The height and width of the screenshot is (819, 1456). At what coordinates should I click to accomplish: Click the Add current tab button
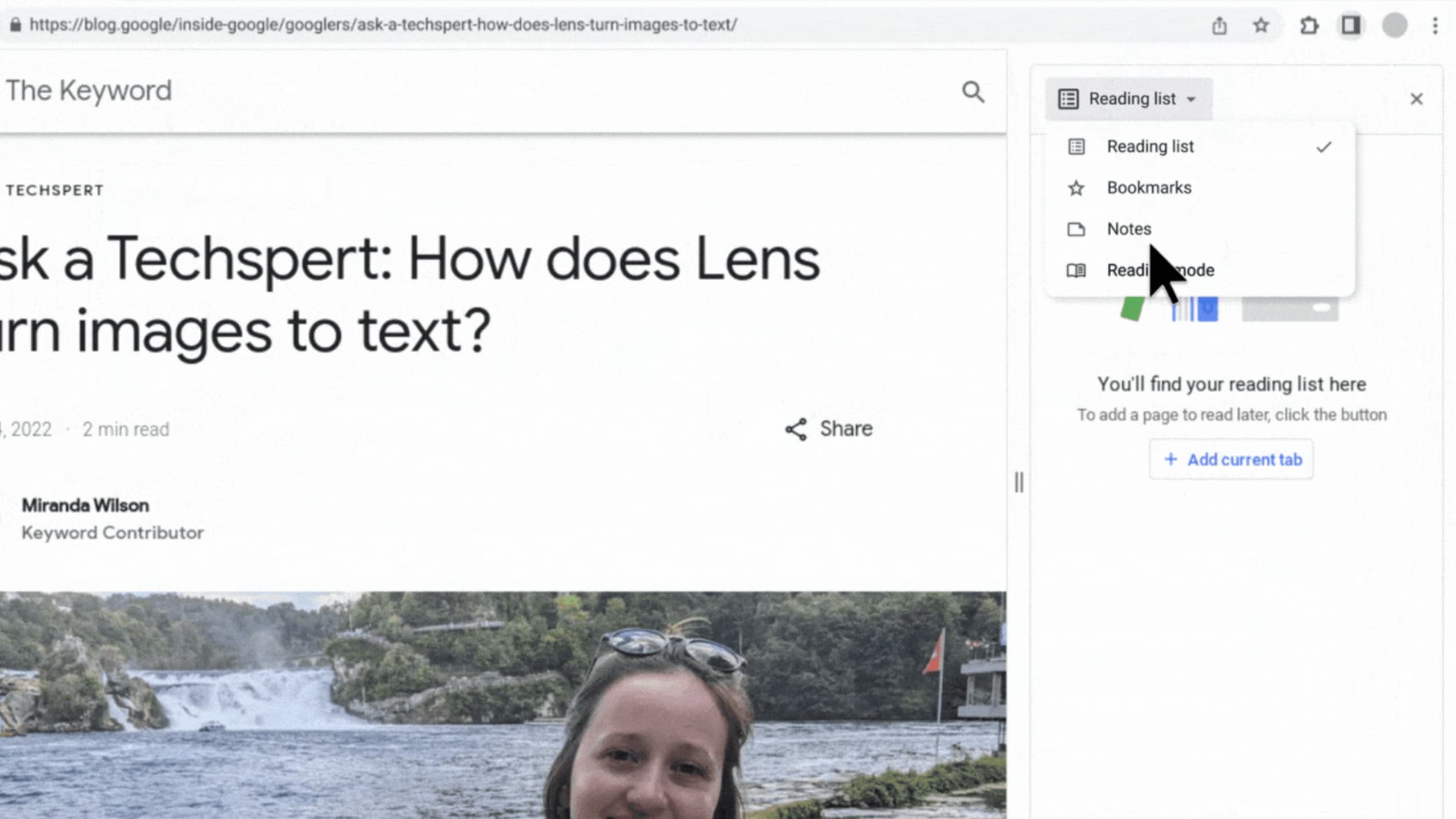coord(1231,459)
